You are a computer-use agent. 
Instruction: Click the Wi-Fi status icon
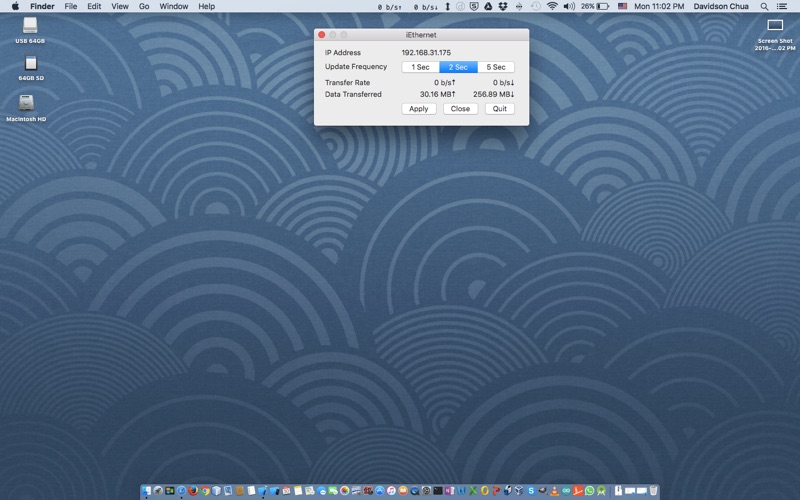551,6
